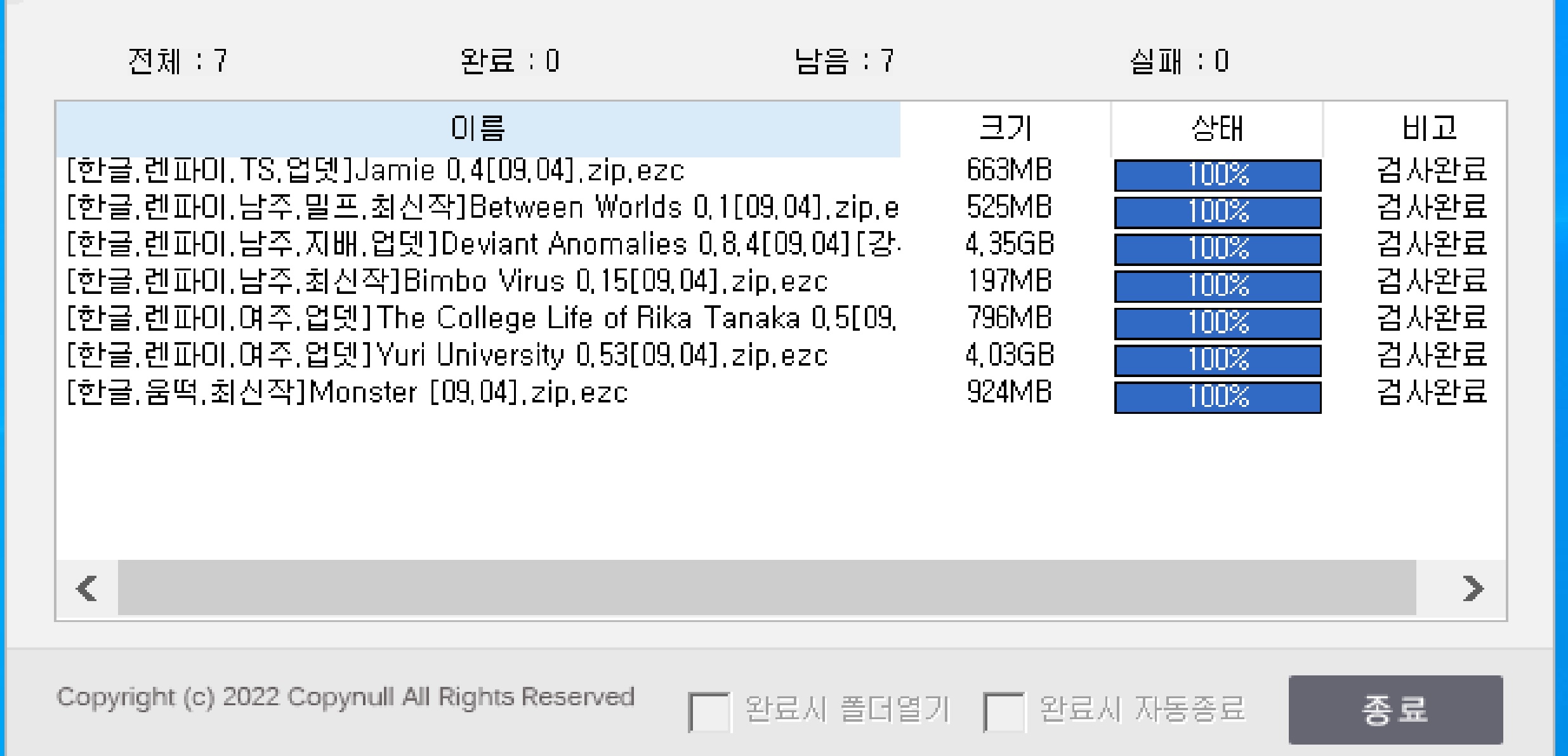The height and width of the screenshot is (756, 1568).
Task: Sort by 이름 column header
Action: pos(477,129)
